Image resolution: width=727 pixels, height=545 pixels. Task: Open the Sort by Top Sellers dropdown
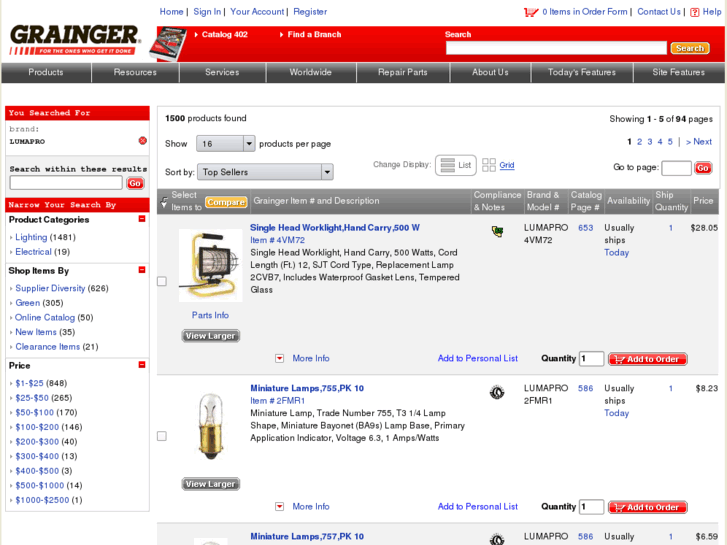pyautogui.click(x=265, y=172)
